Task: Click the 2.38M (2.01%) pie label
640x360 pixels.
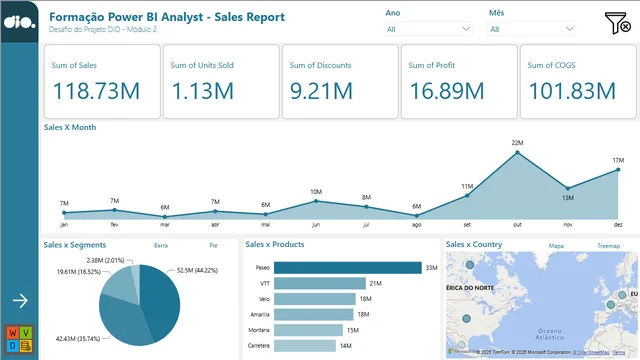Action: (x=105, y=260)
